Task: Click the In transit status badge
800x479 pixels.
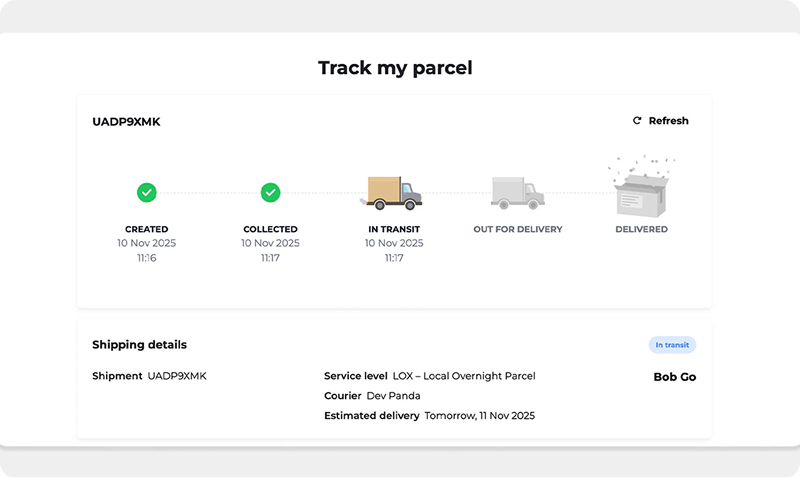Action: click(672, 345)
